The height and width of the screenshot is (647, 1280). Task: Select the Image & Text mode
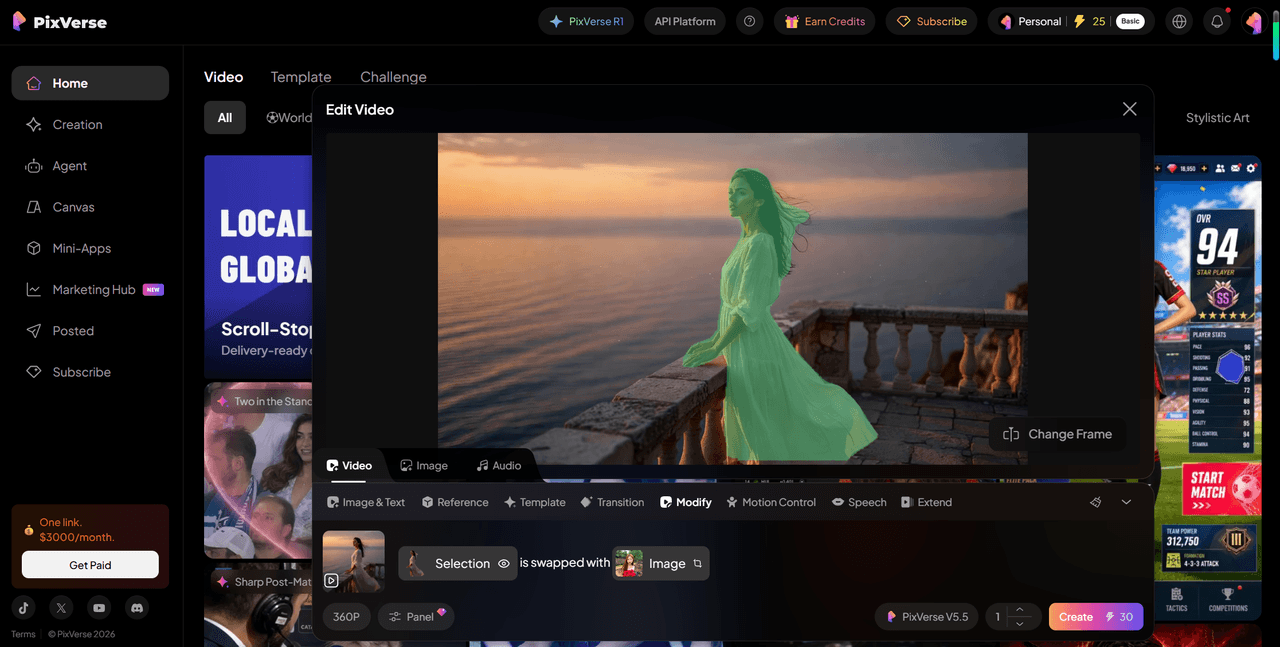366,502
